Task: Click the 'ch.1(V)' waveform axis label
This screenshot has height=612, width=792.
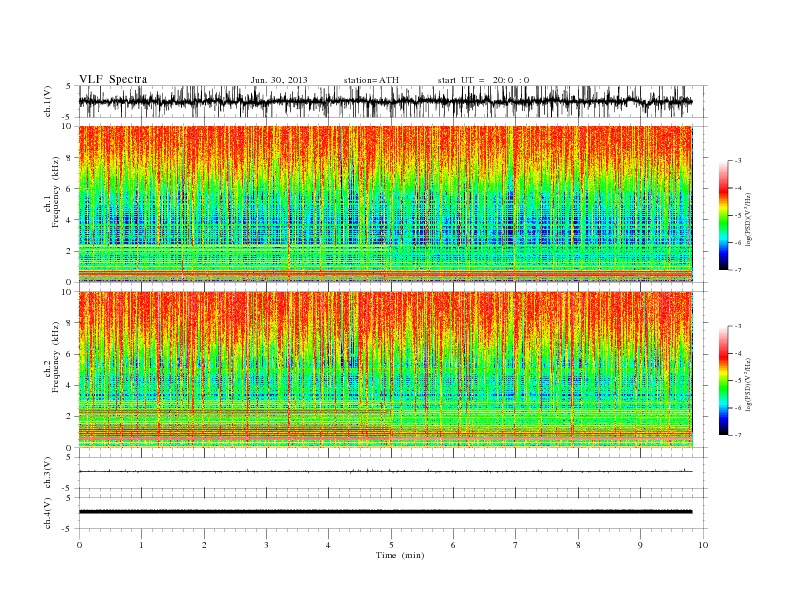Action: coord(48,101)
